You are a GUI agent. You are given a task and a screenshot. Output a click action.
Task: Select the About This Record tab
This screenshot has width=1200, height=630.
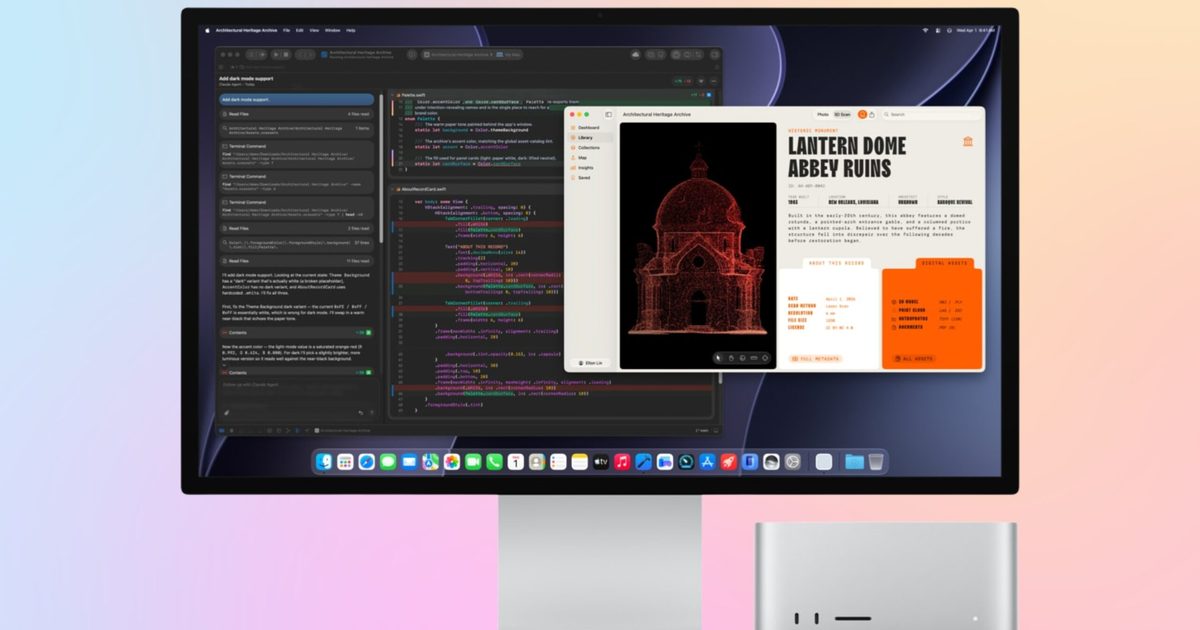(x=837, y=263)
